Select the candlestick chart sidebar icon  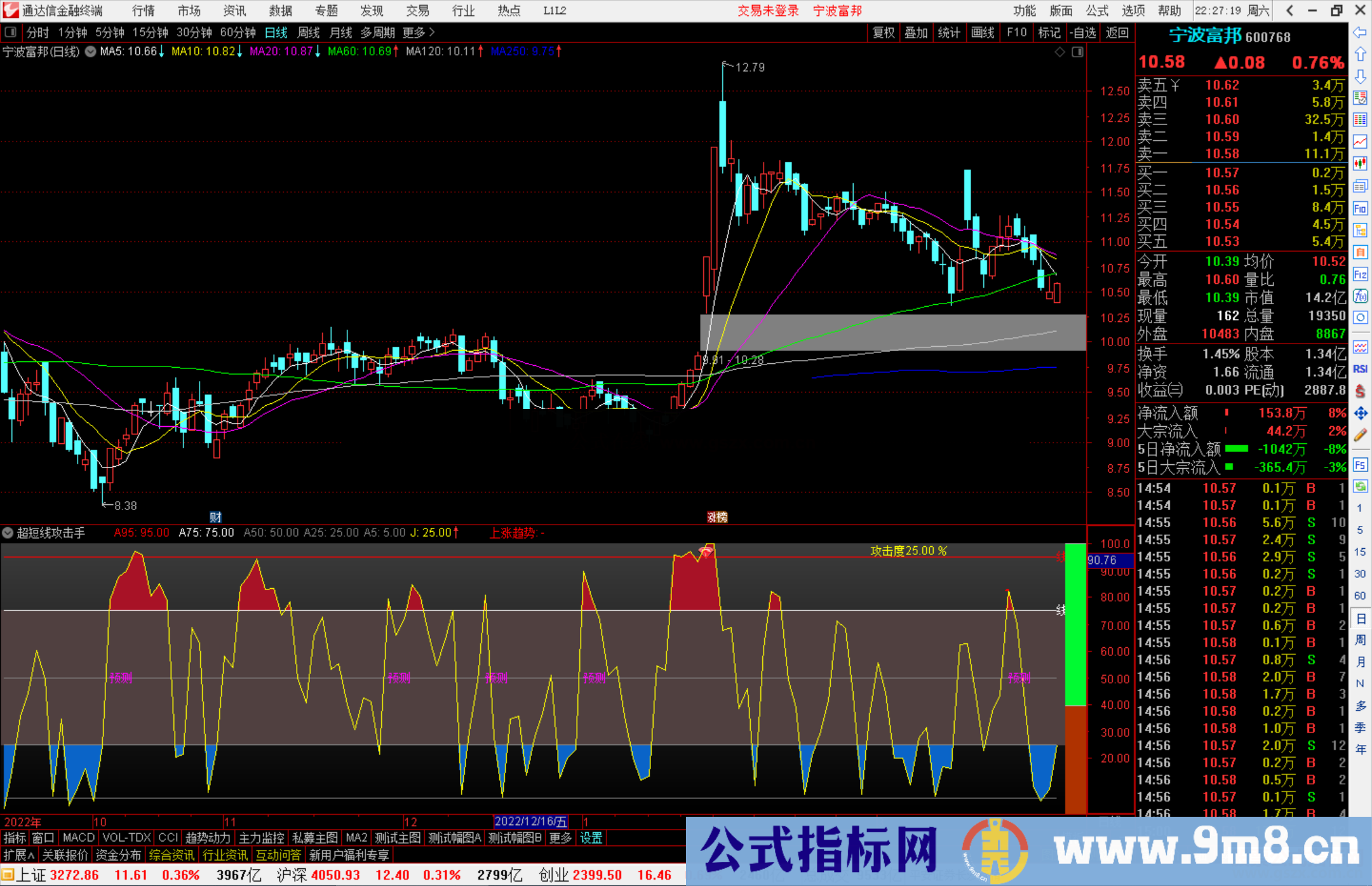[x=1361, y=163]
